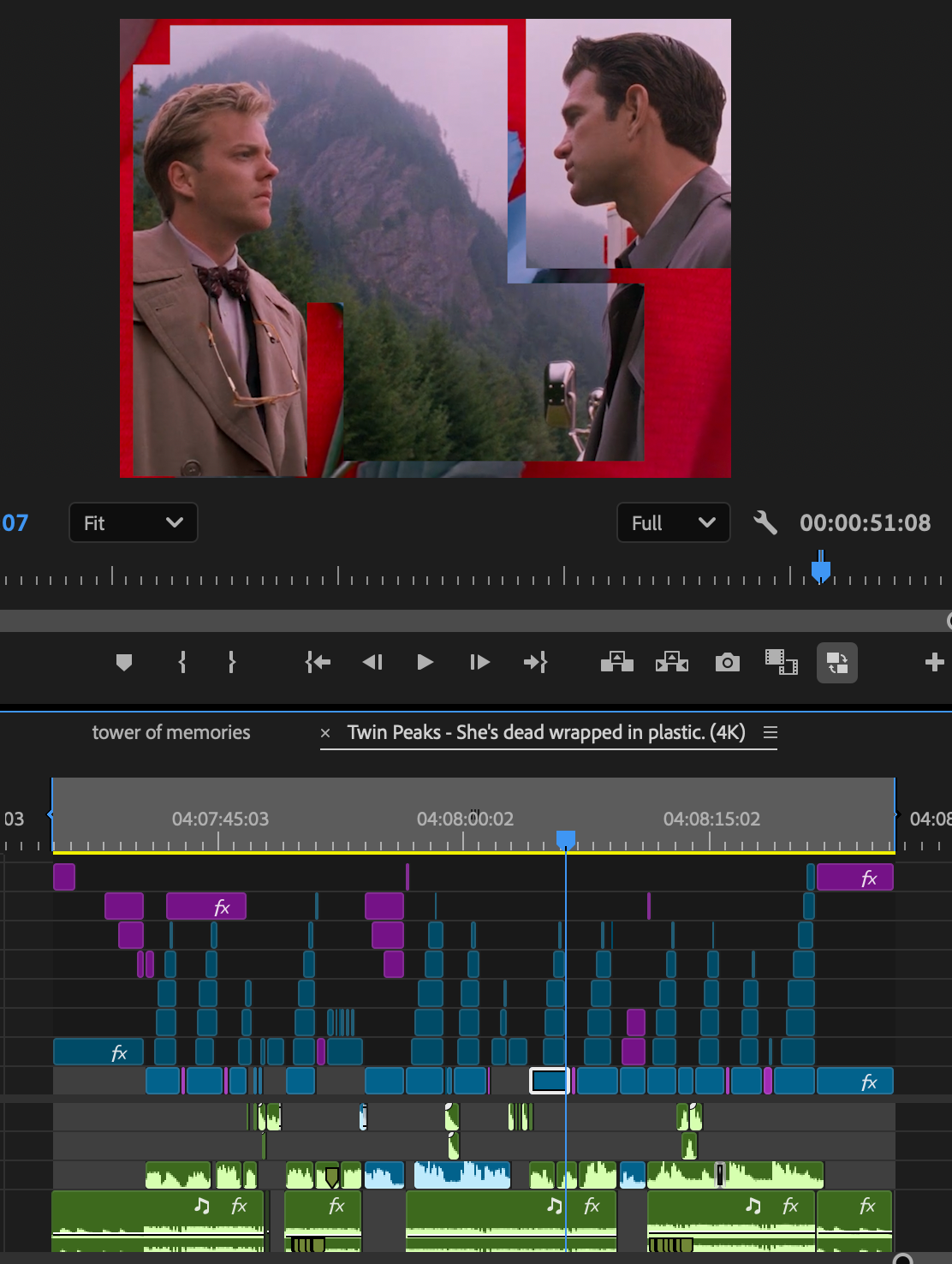Click the program monitor video preview

(425, 248)
